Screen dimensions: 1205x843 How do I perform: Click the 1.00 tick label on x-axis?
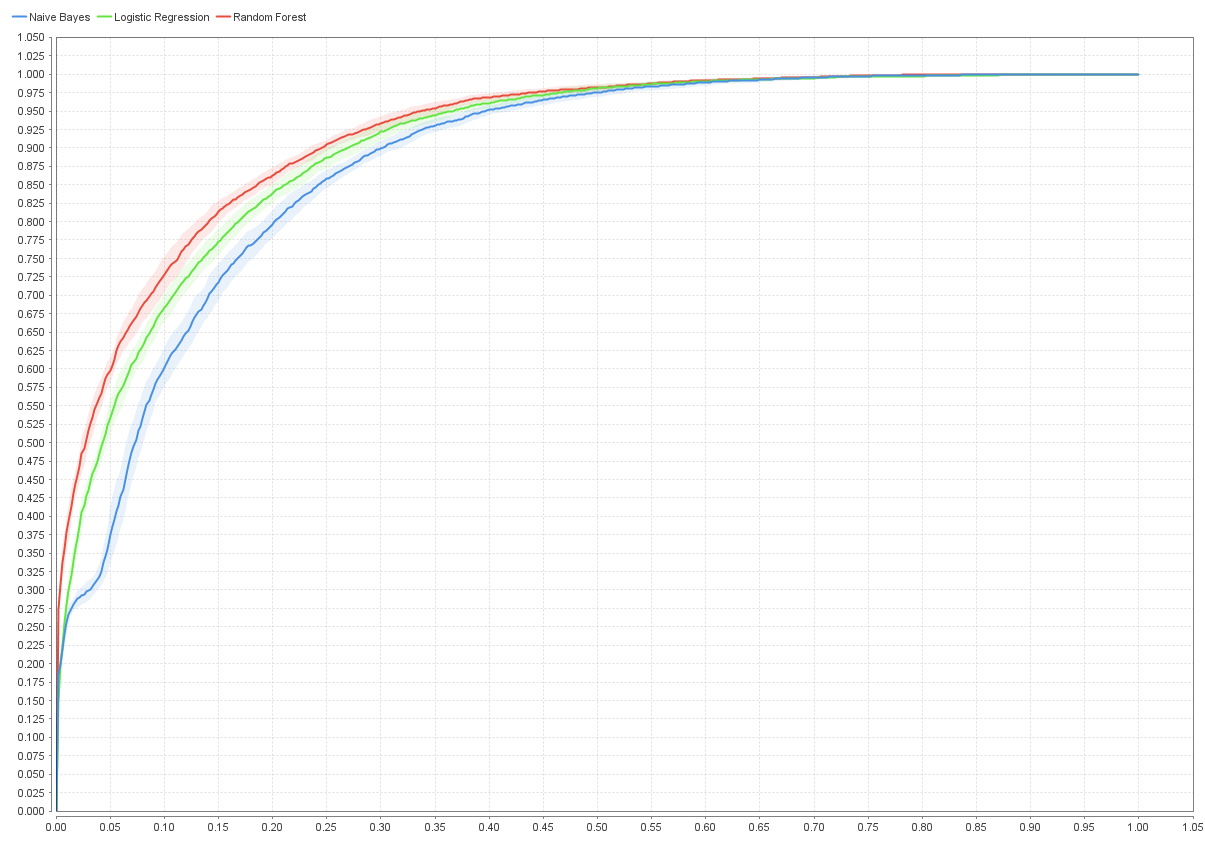tap(1138, 827)
